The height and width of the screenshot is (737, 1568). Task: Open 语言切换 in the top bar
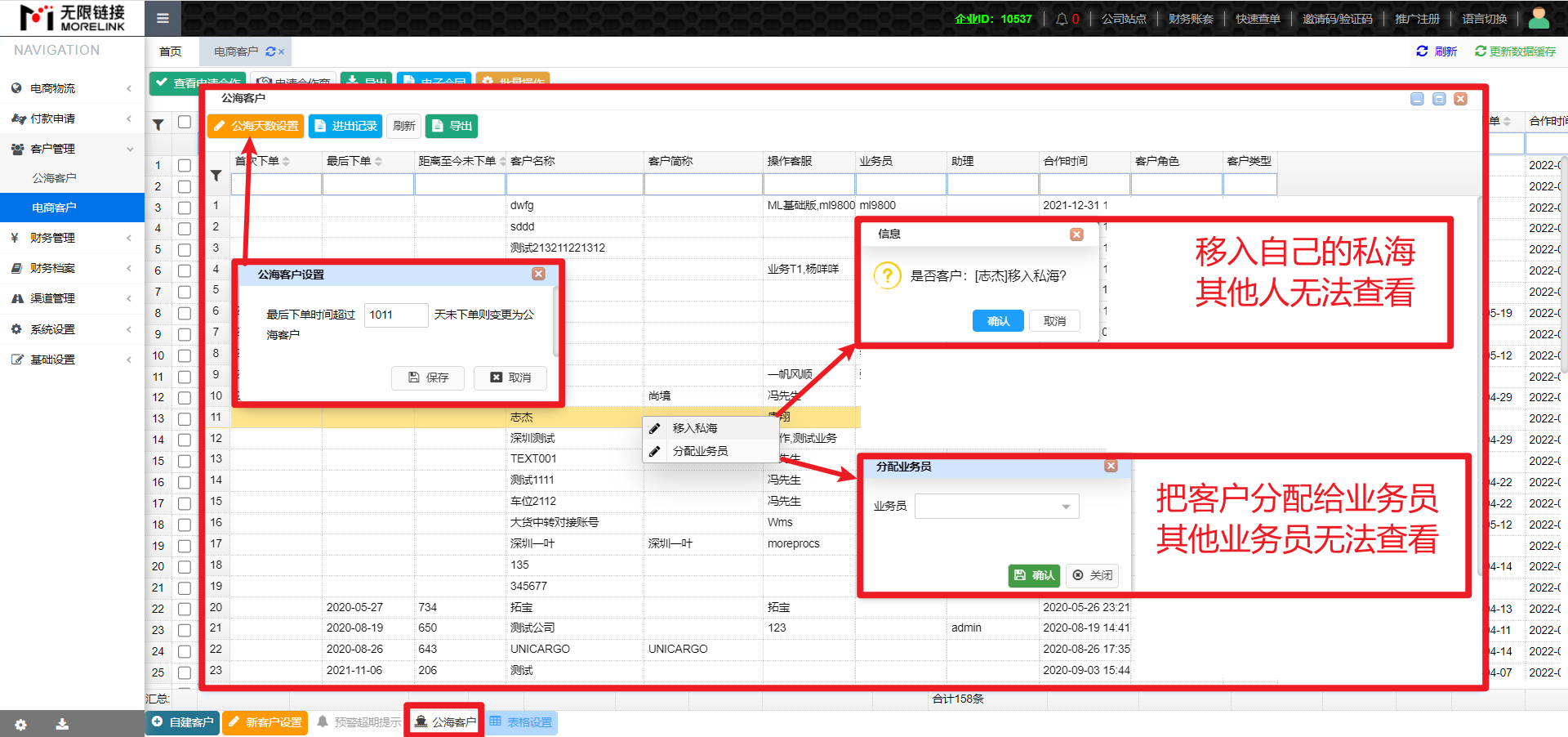[x=1485, y=19]
